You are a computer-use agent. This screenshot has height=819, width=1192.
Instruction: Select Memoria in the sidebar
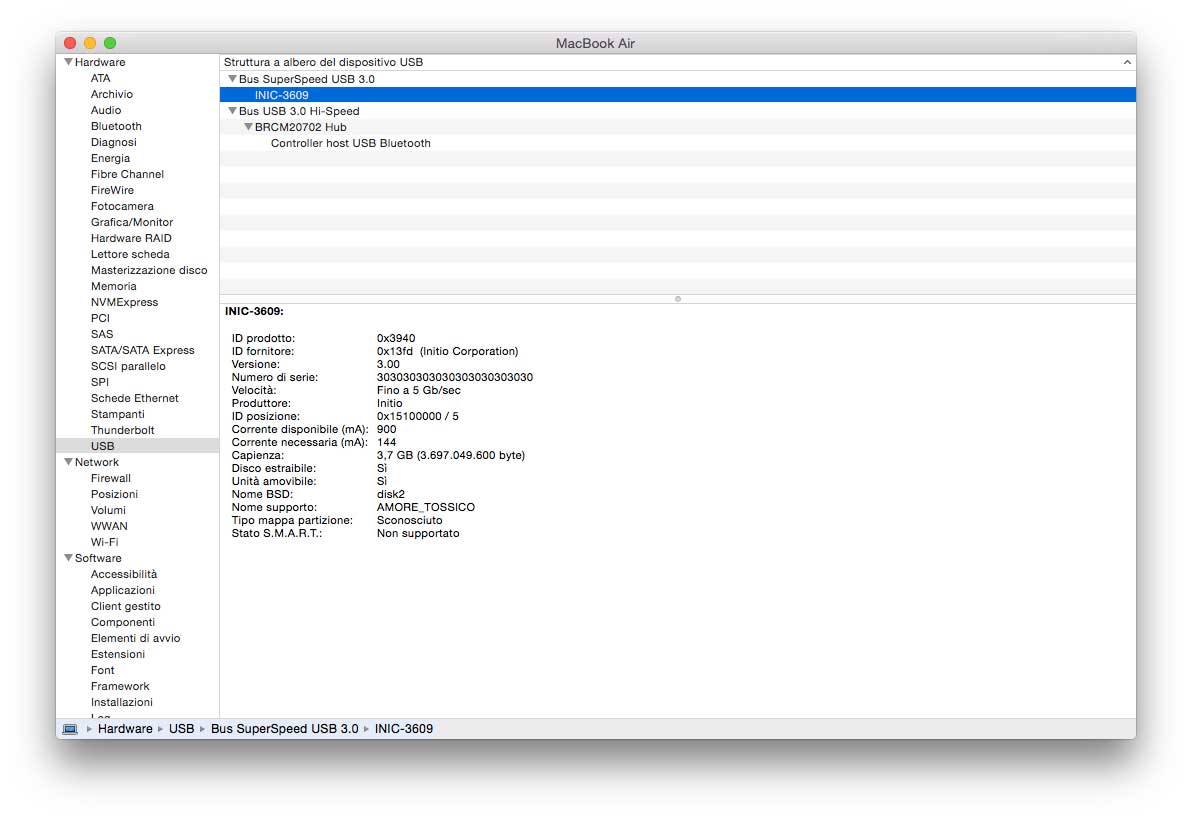[x=113, y=286]
